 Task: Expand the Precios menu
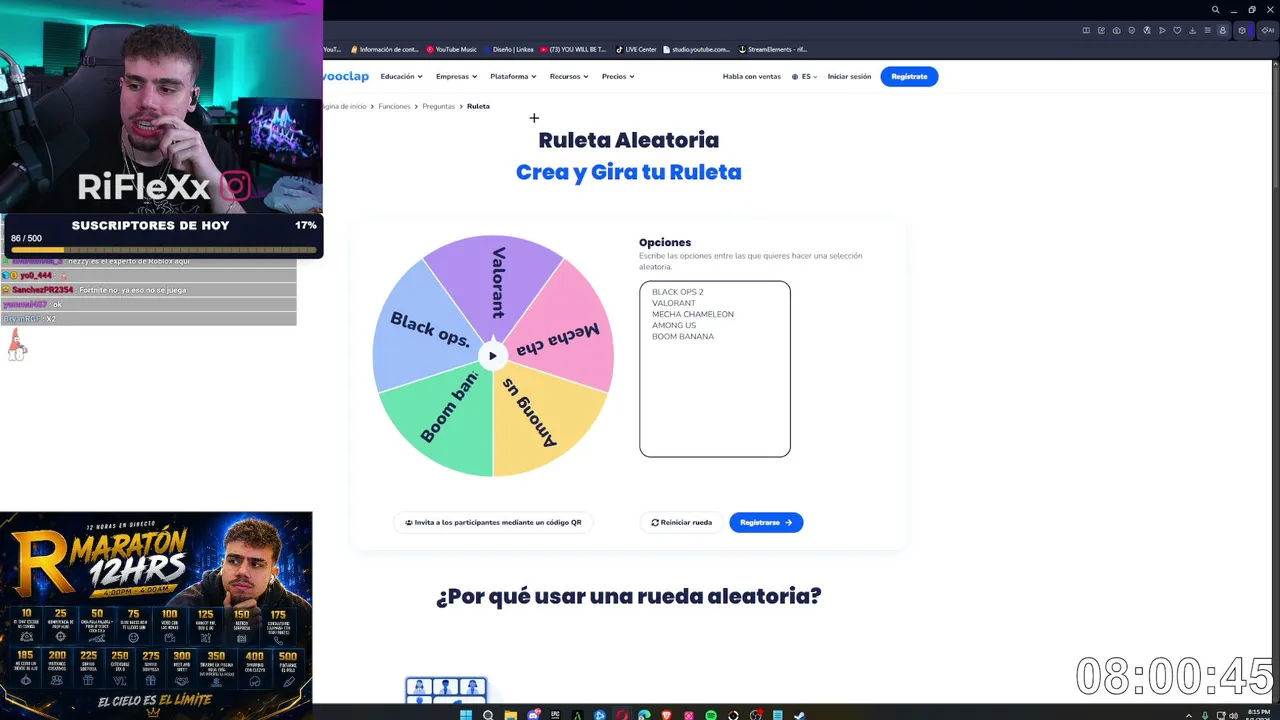point(618,76)
